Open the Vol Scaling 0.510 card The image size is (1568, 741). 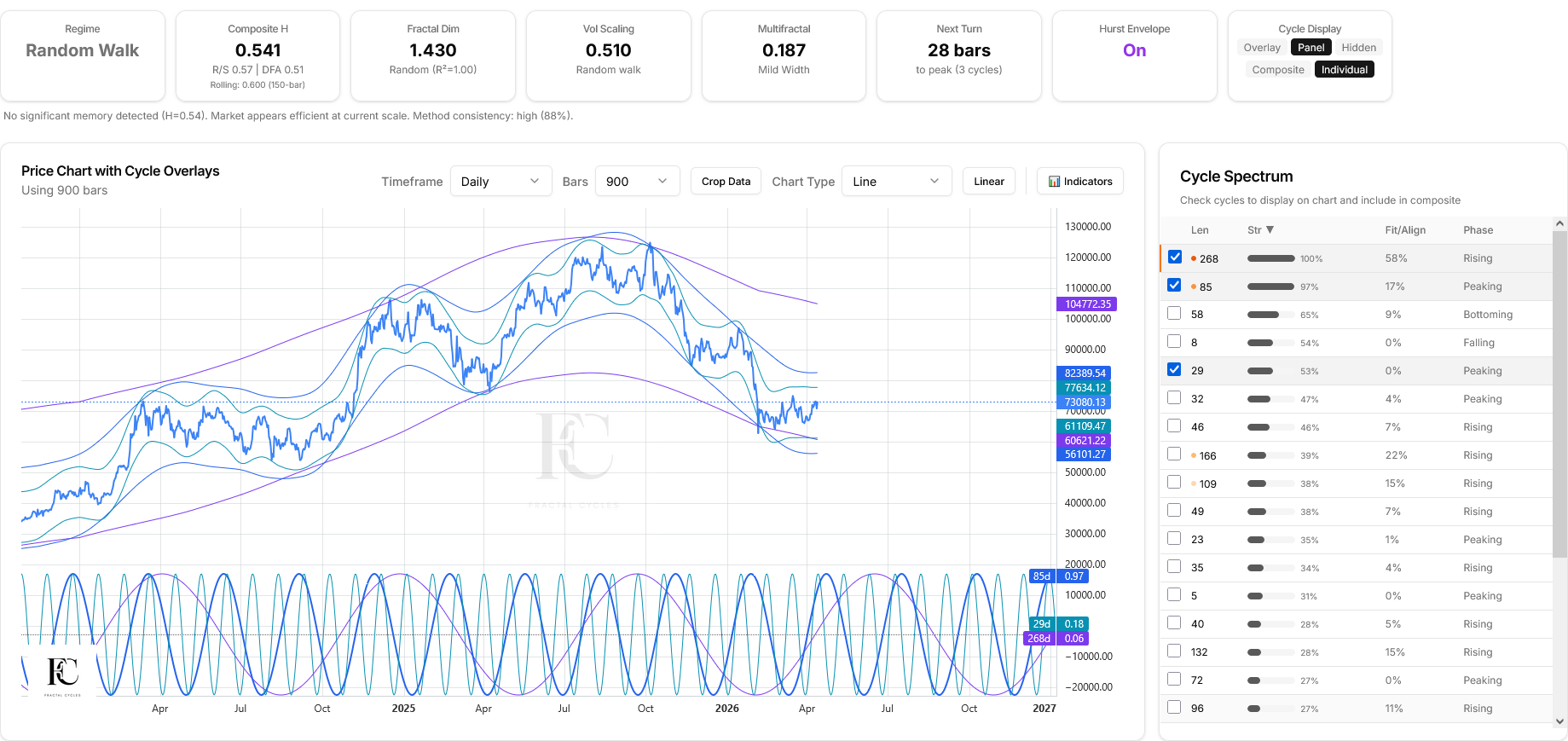609,56
